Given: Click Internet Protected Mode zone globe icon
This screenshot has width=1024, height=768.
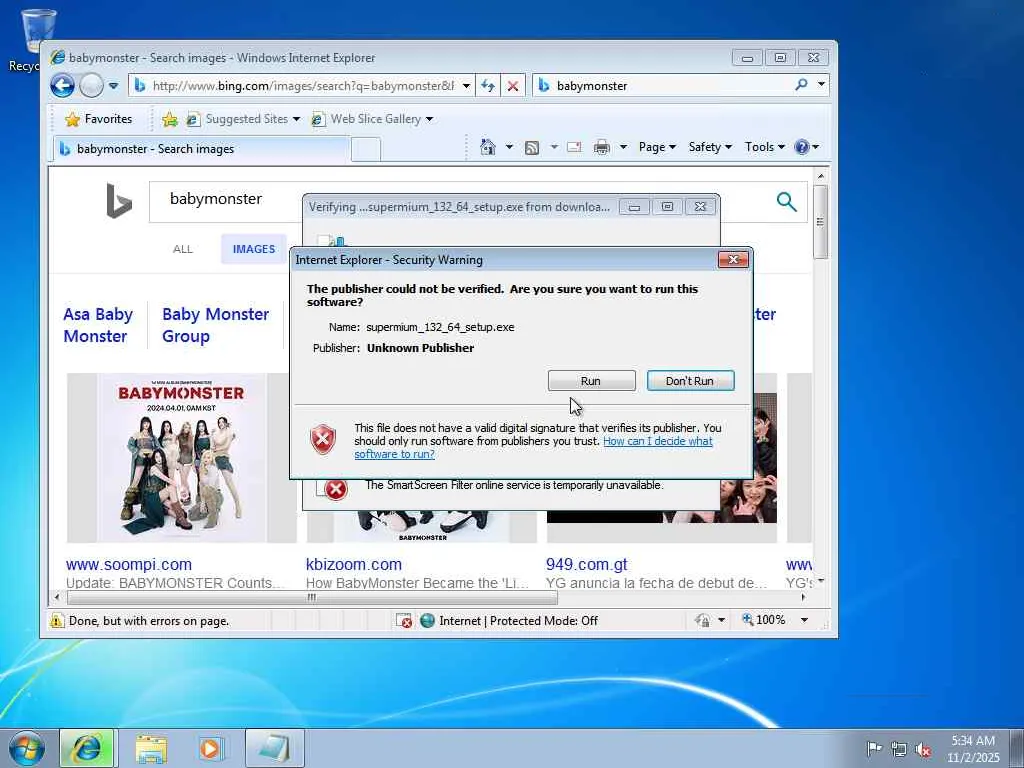Looking at the screenshot, I should (x=427, y=620).
